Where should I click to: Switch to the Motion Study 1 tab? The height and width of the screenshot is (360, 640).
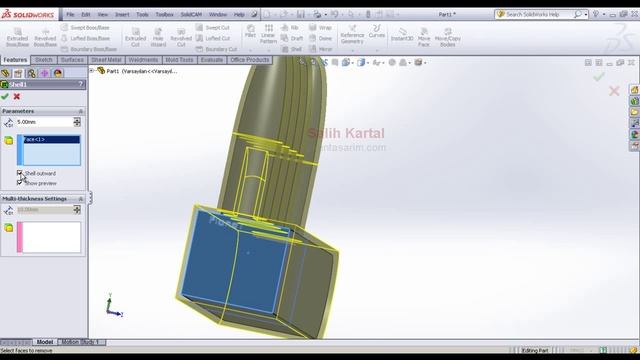pos(80,342)
